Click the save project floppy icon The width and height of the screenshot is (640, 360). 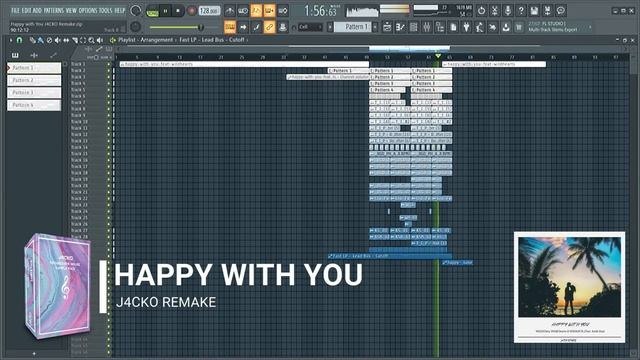click(534, 11)
